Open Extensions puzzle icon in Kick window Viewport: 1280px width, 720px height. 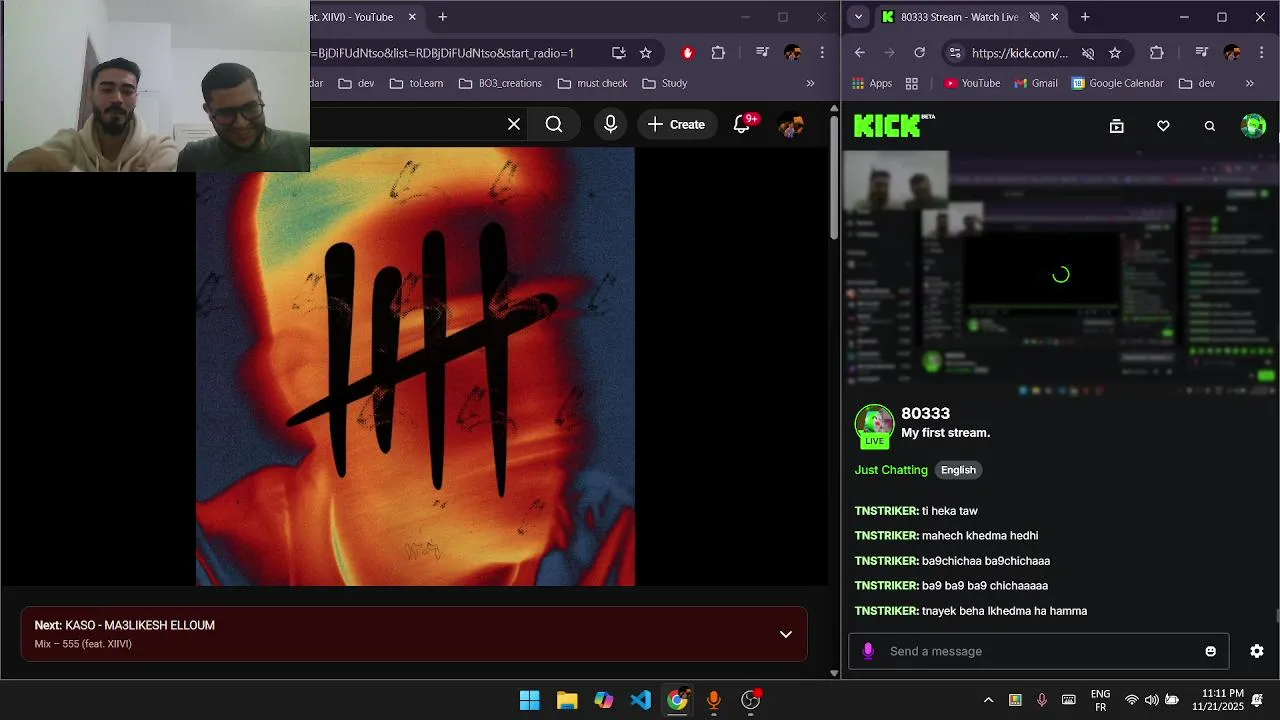(x=1157, y=53)
